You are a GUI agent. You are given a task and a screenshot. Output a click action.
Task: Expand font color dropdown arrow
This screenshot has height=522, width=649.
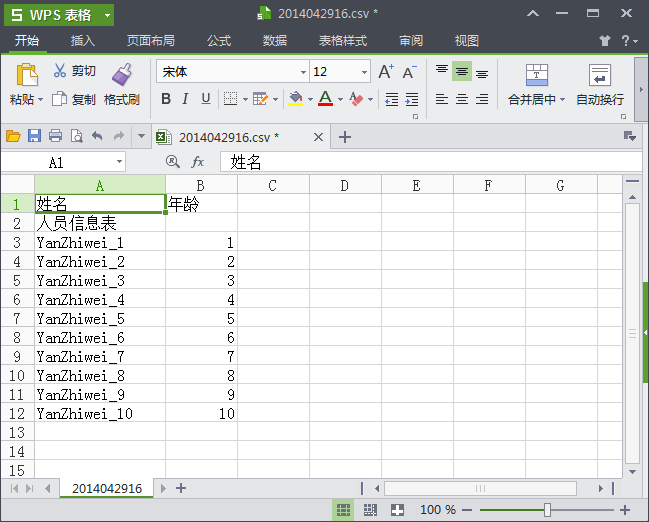(340, 99)
